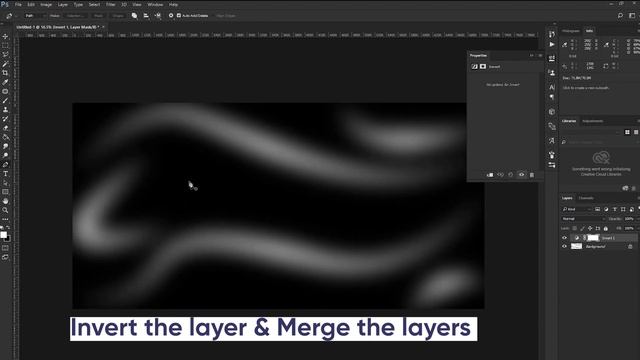Click the Background layer thumbnail
The image size is (640, 360).
576,246
